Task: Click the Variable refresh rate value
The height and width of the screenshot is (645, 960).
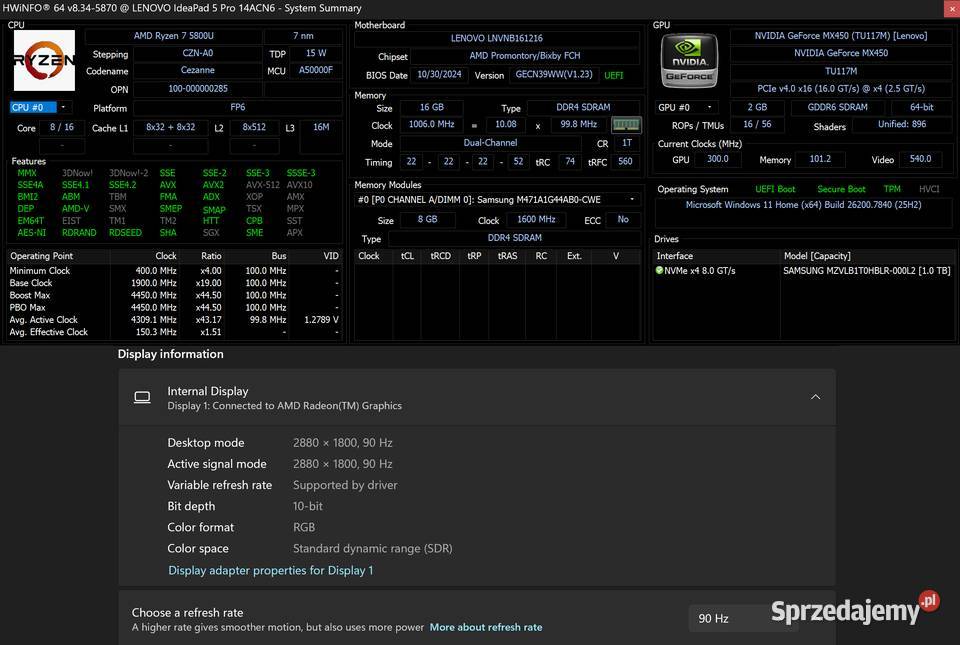Action: [345, 485]
